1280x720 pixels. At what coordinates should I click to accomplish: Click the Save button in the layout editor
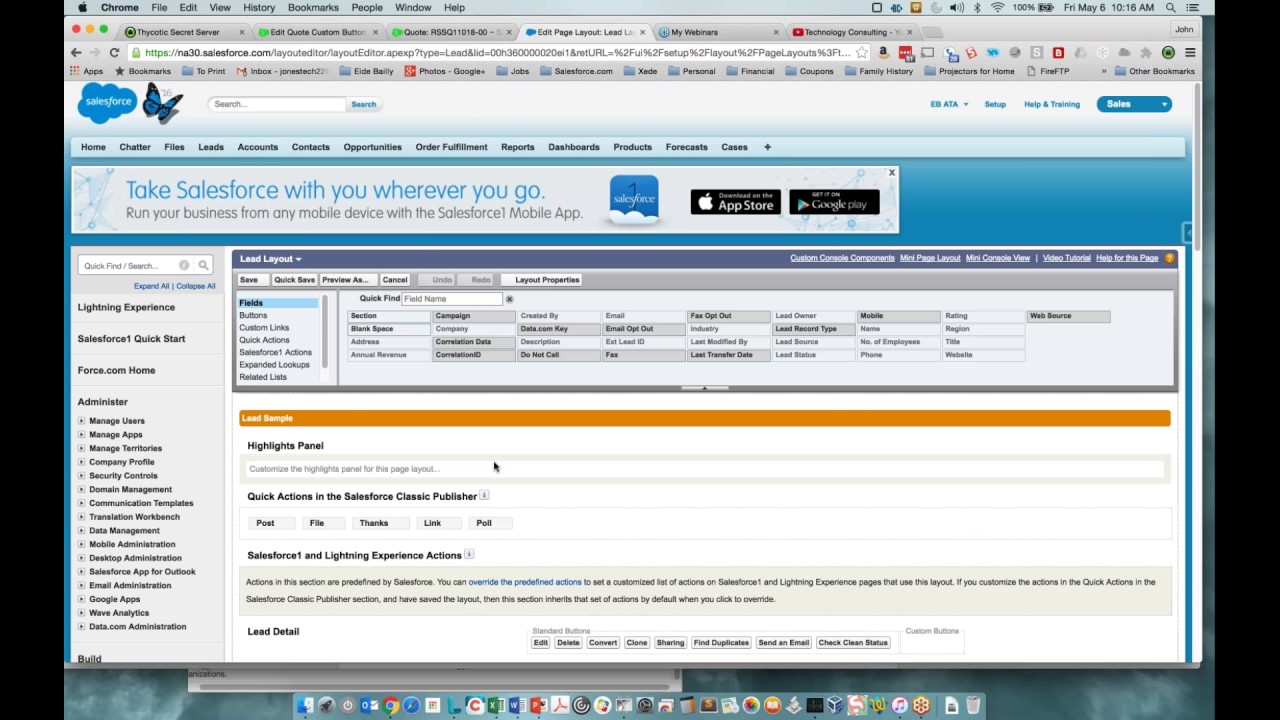[x=249, y=280]
